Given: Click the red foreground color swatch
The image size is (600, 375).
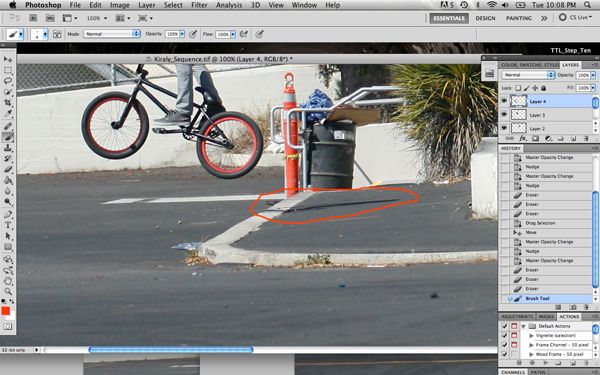Looking at the screenshot, I should click(x=5, y=311).
